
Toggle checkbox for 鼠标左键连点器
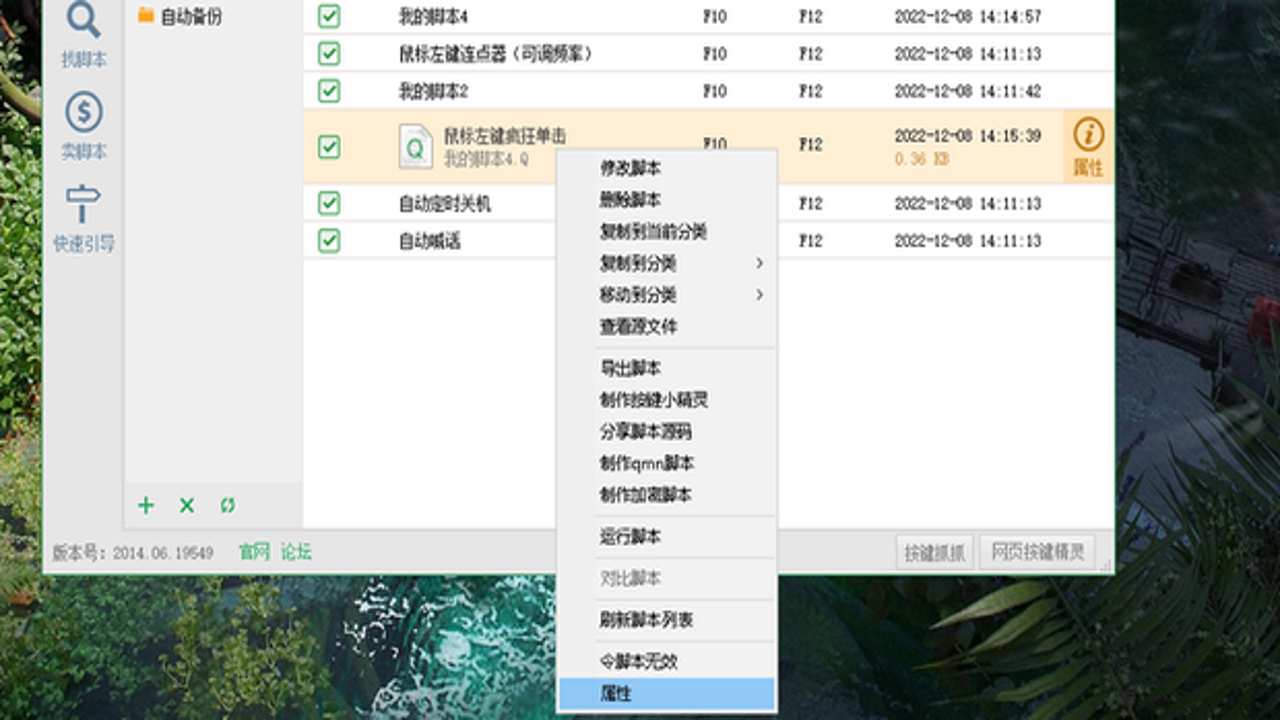click(329, 53)
